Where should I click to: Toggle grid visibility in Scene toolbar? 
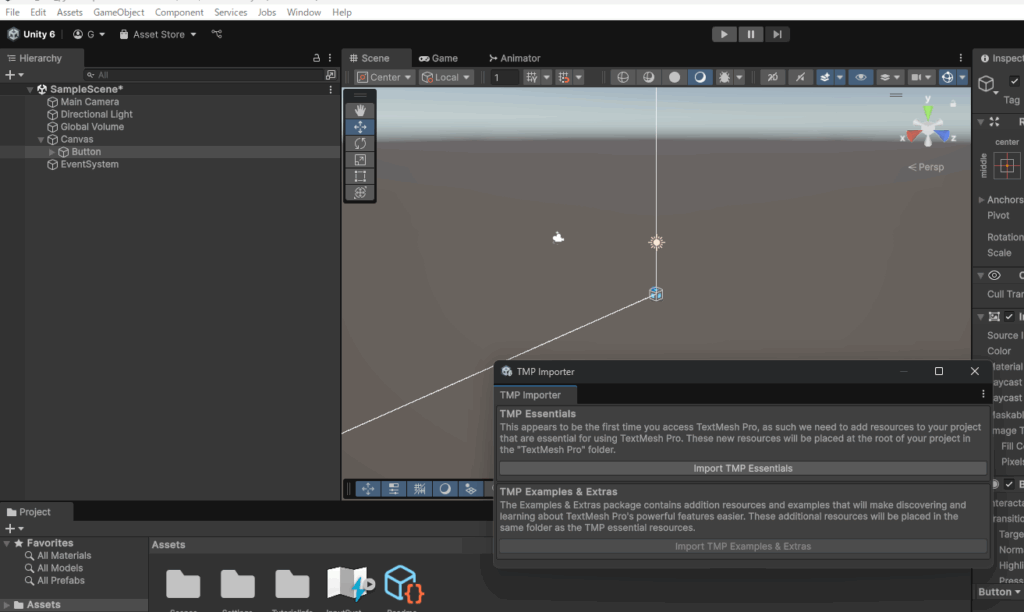[x=532, y=77]
